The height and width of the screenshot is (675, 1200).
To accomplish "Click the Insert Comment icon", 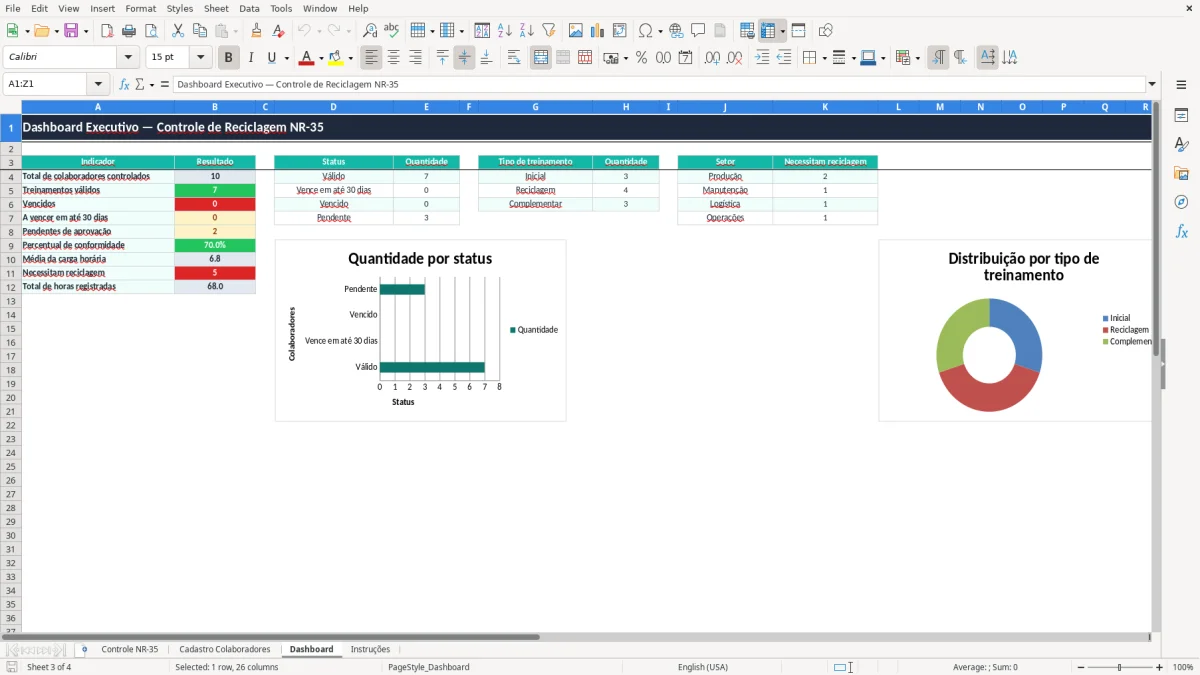I will pyautogui.click(x=698, y=31).
